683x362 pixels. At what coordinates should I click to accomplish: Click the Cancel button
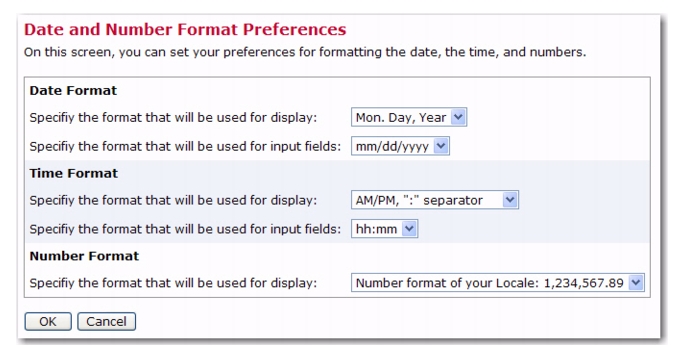coord(107,321)
